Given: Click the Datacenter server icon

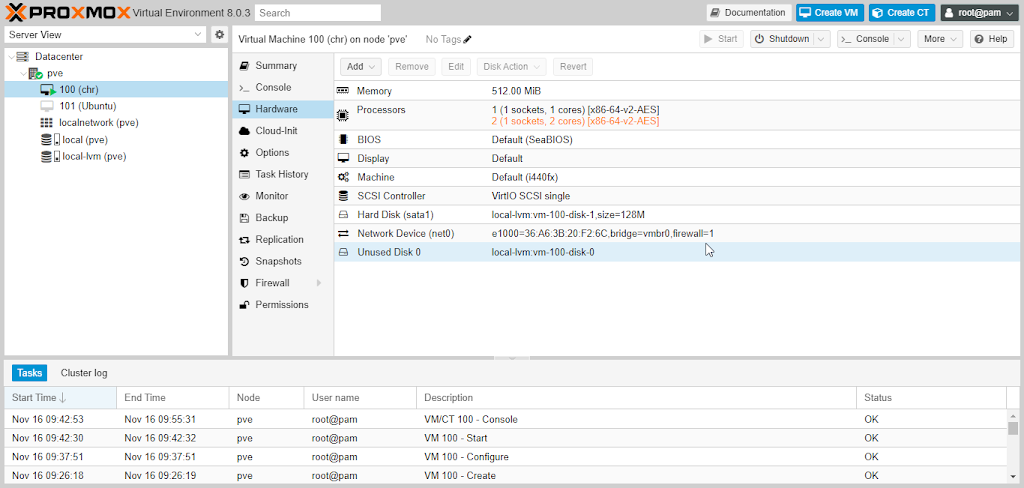Looking at the screenshot, I should point(23,57).
